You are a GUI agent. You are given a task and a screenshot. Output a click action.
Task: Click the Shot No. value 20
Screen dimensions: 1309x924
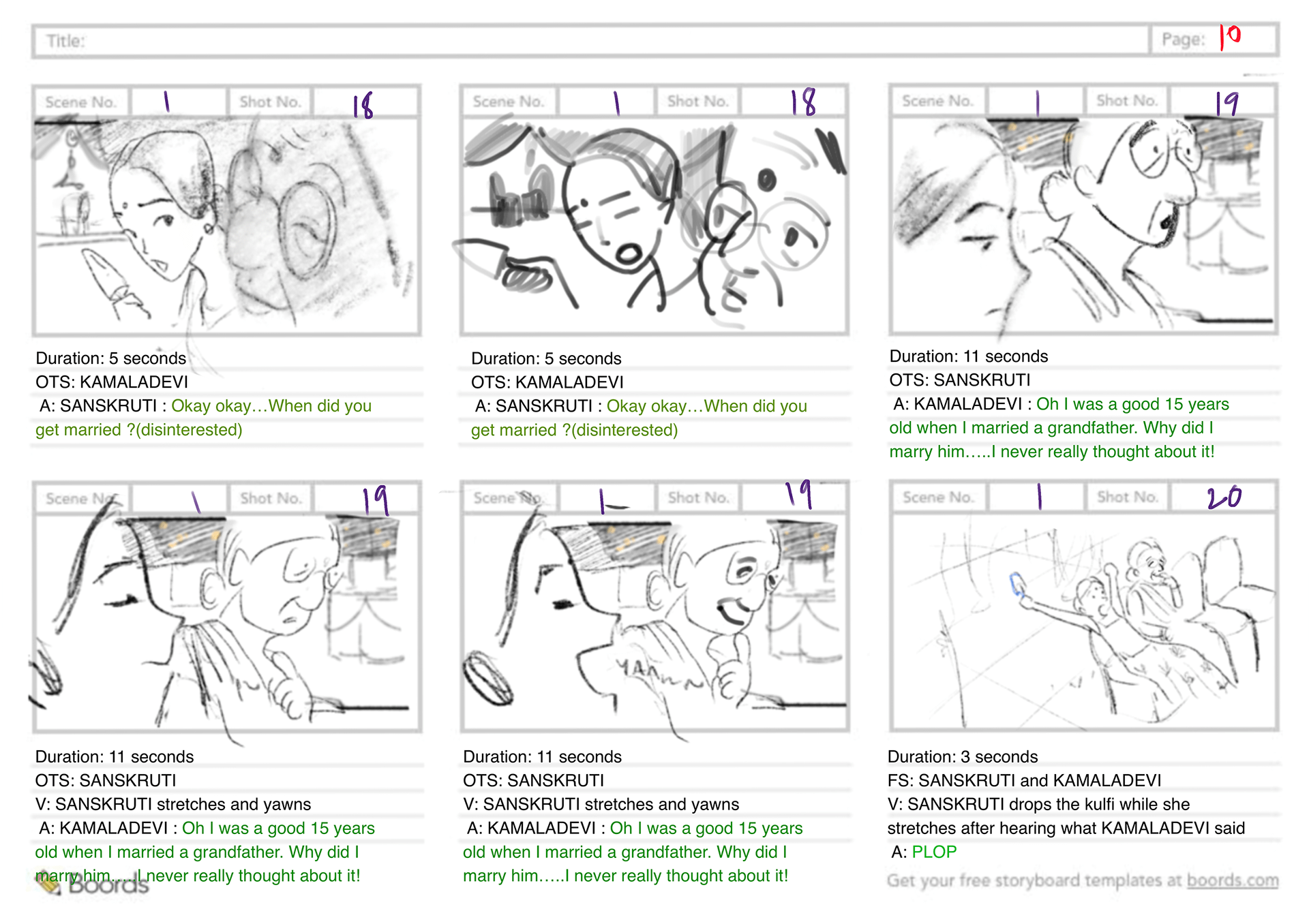pos(1224,497)
